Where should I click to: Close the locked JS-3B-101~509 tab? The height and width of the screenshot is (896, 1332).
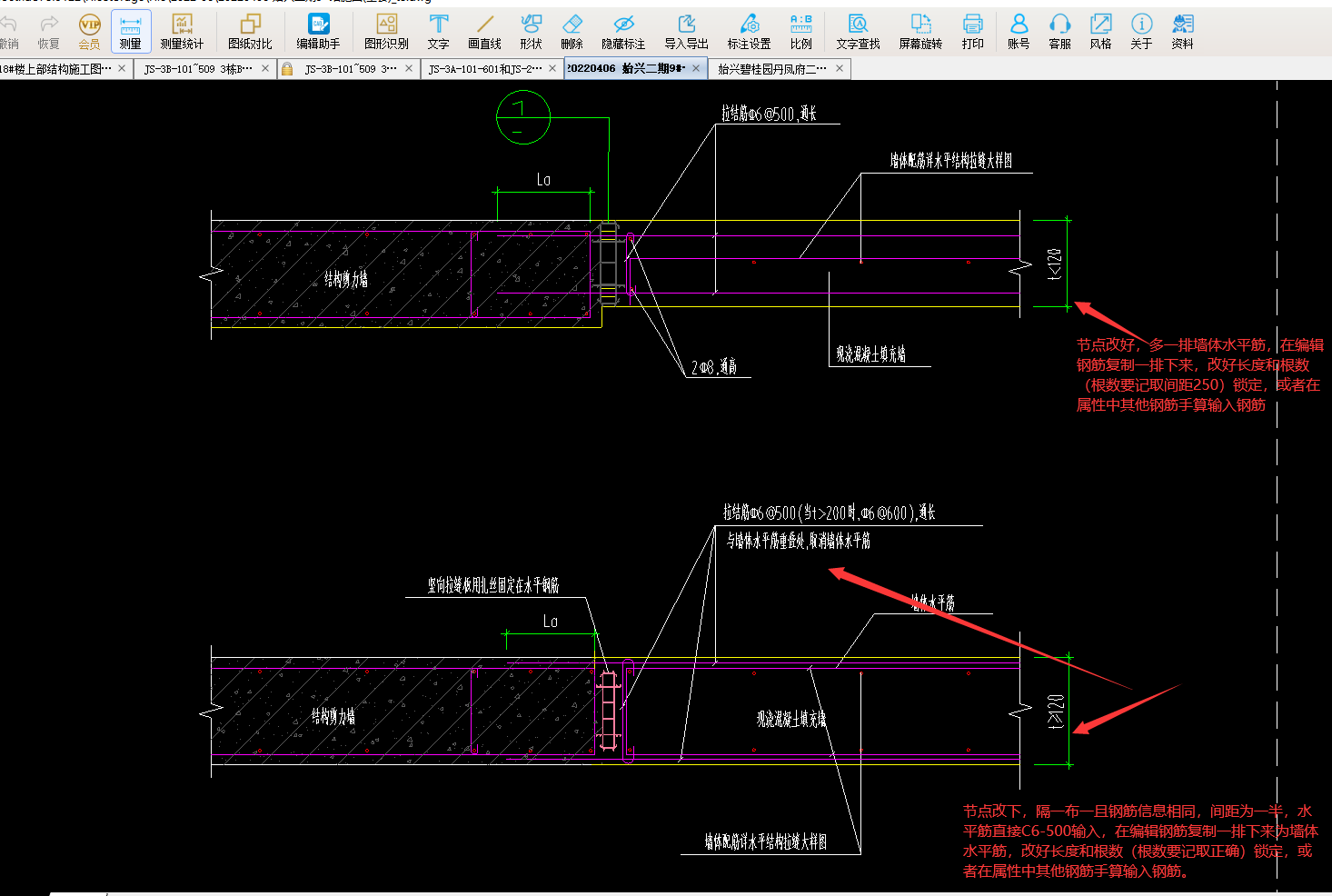coord(409,68)
